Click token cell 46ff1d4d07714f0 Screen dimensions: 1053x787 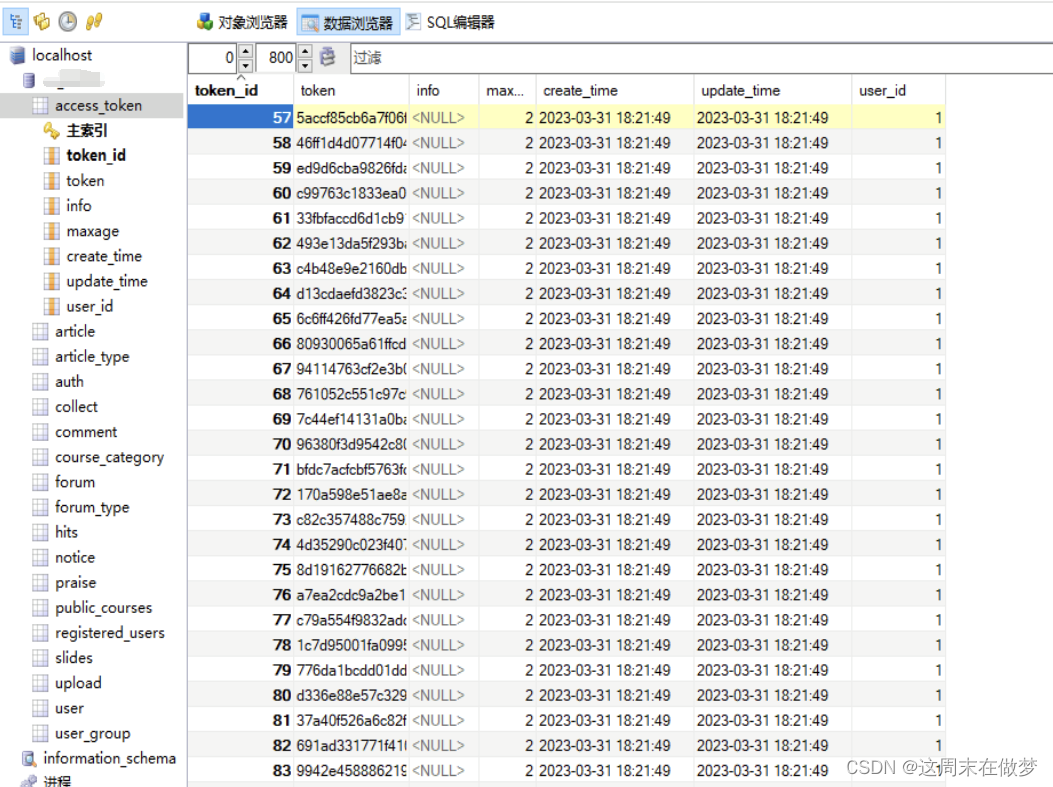coord(351,143)
